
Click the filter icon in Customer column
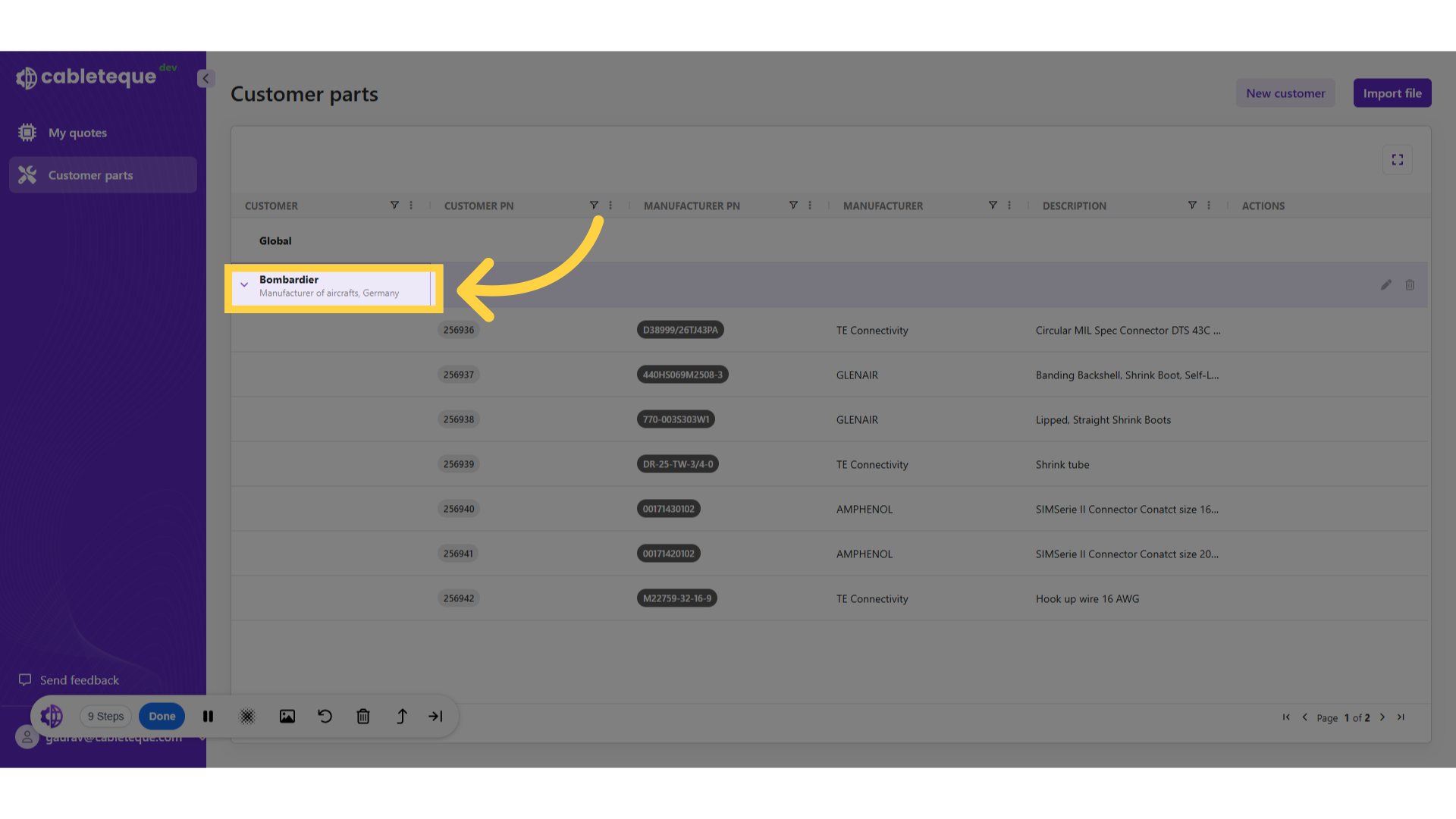coord(394,206)
